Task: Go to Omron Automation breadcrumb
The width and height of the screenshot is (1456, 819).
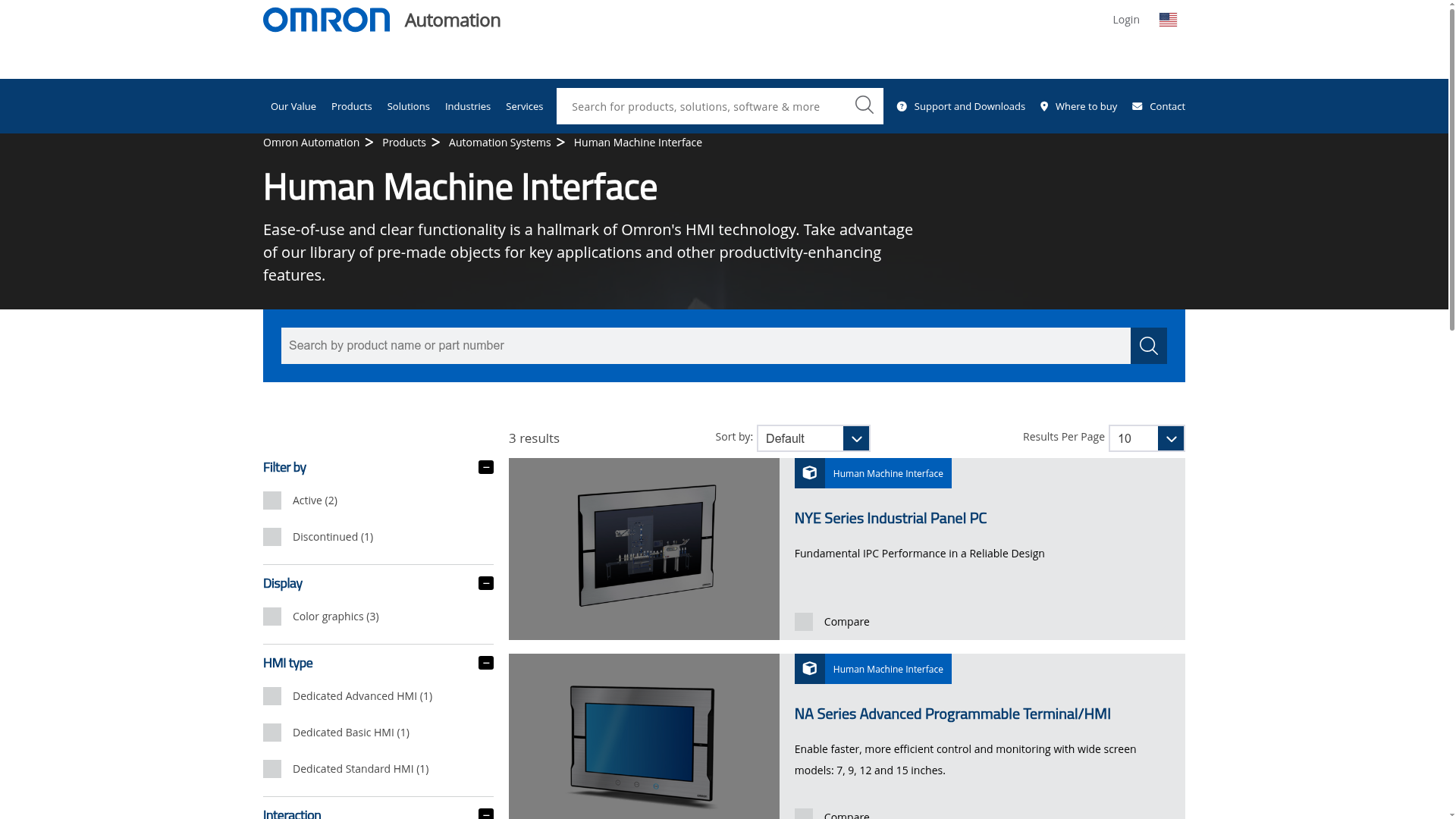Action: [312, 143]
